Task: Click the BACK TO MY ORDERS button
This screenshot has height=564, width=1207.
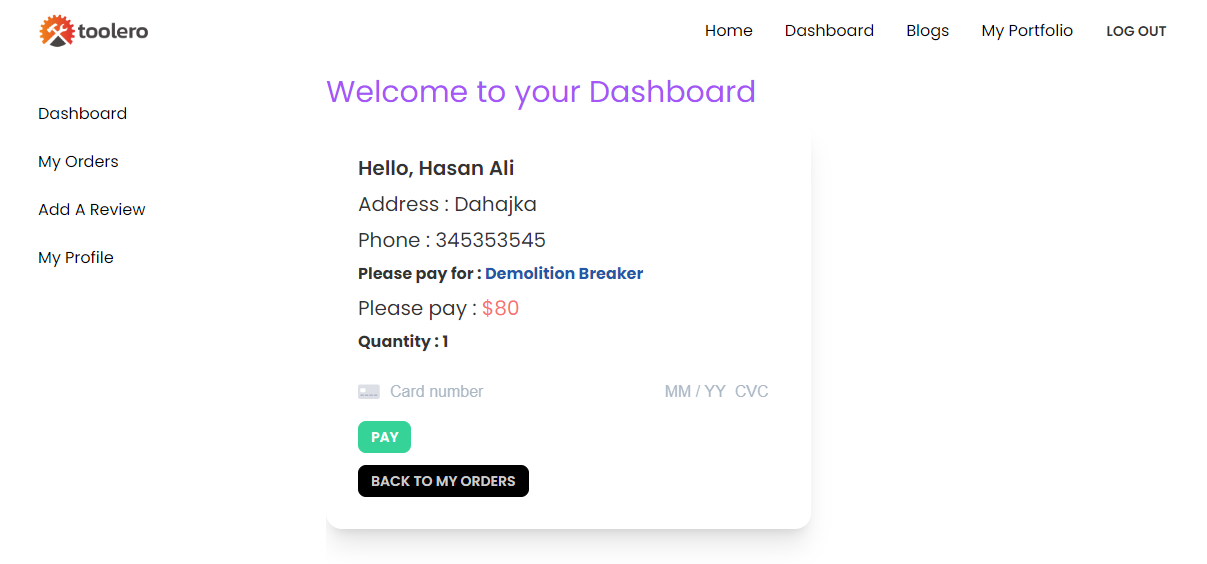Action: [x=443, y=481]
